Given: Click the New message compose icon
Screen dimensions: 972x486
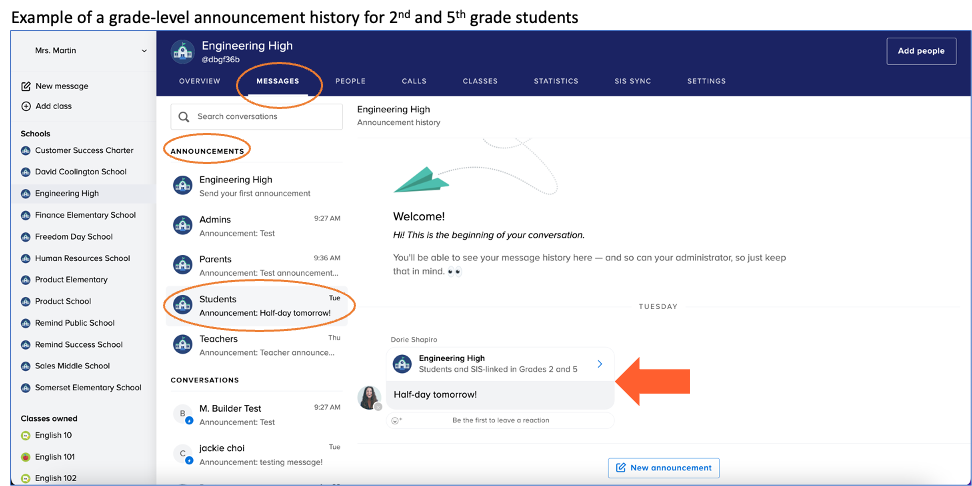Looking at the screenshot, I should click(x=26, y=86).
